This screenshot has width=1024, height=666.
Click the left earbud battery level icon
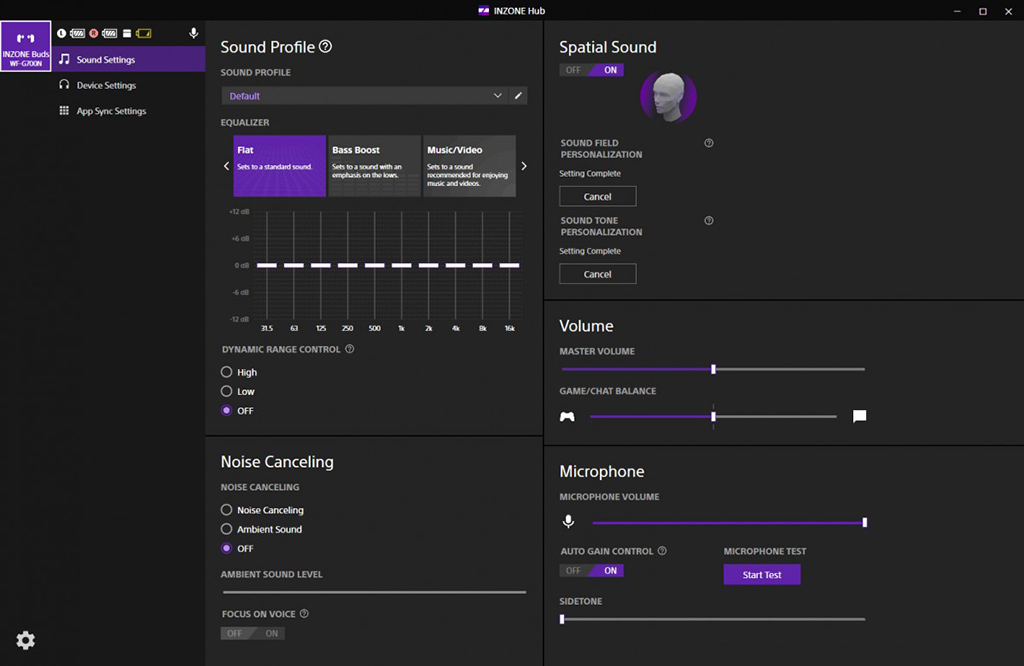coord(78,33)
